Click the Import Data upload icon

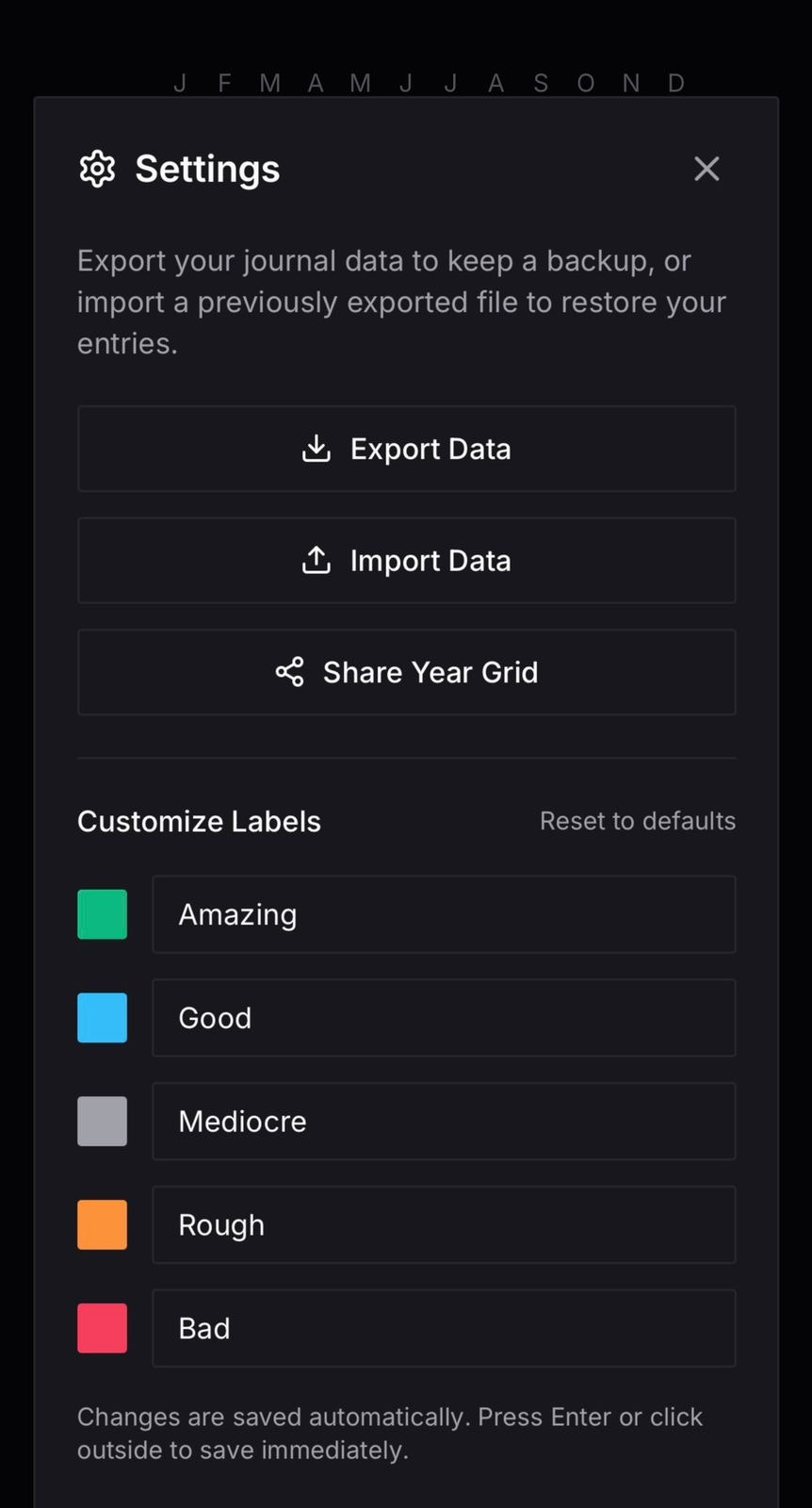click(x=317, y=561)
